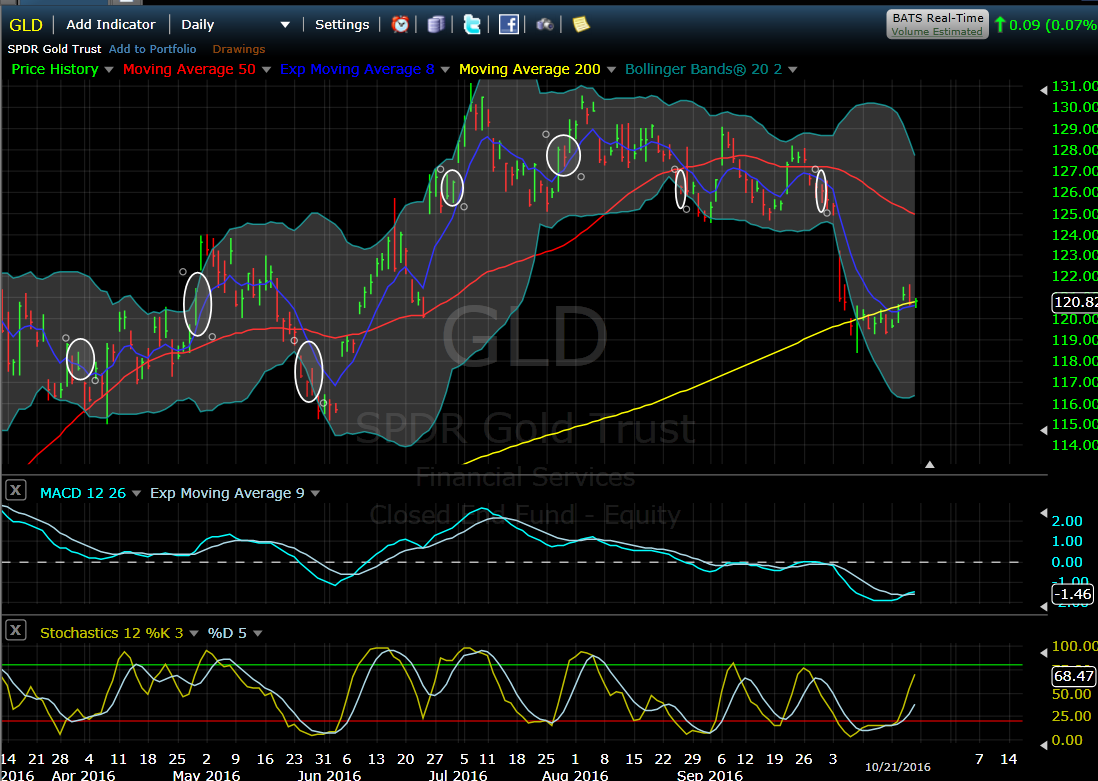Expand the Stochastics %D 5 dropdown arrow
1098x781 pixels.
(258, 634)
